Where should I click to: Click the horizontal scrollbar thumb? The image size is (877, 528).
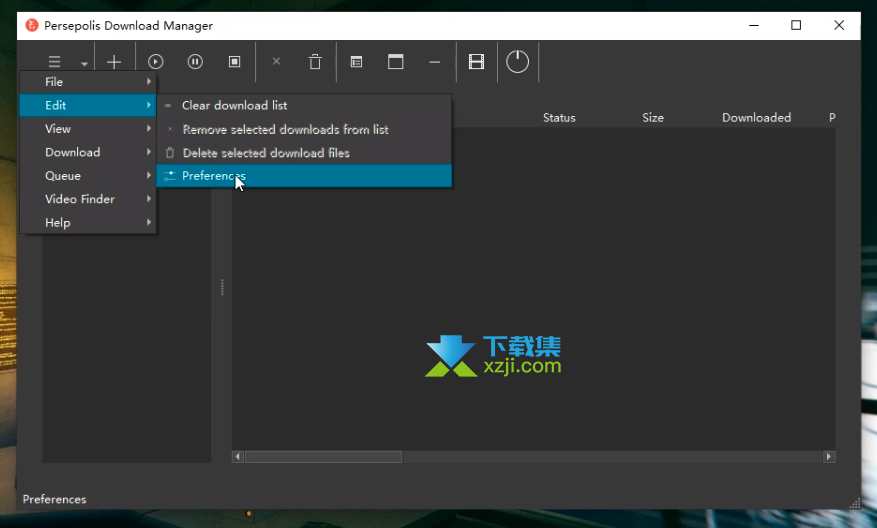click(x=323, y=457)
